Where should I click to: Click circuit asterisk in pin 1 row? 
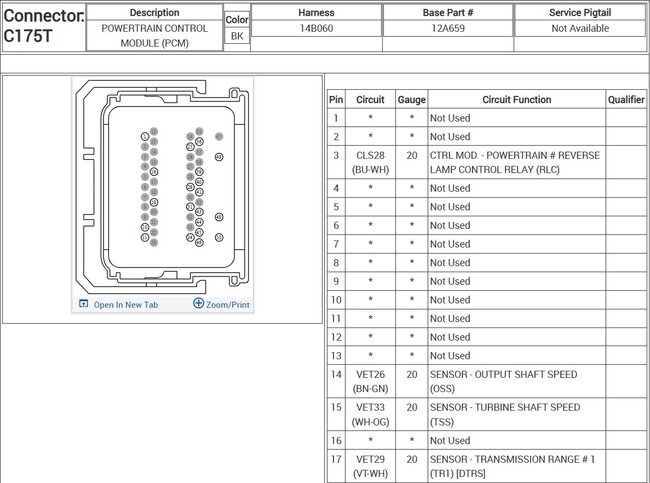370,118
